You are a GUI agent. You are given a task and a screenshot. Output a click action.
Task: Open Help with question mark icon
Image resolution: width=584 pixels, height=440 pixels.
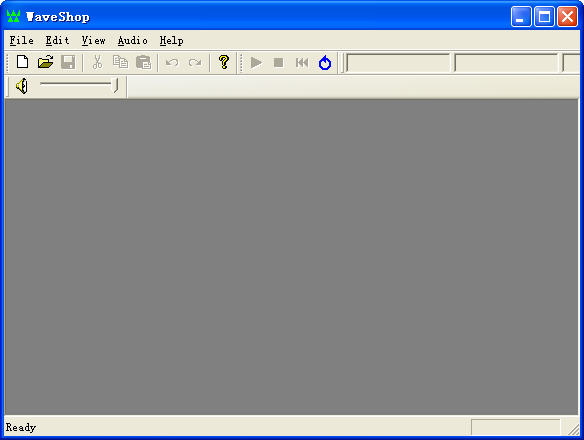coord(224,62)
